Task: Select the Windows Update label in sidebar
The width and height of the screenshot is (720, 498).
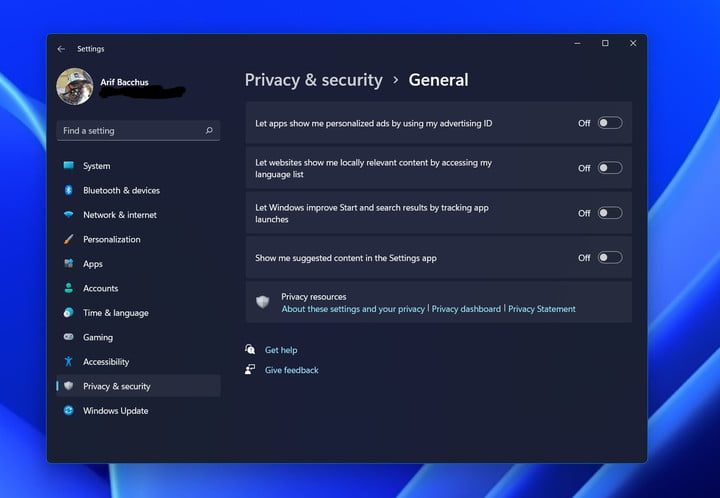Action: [116, 411]
